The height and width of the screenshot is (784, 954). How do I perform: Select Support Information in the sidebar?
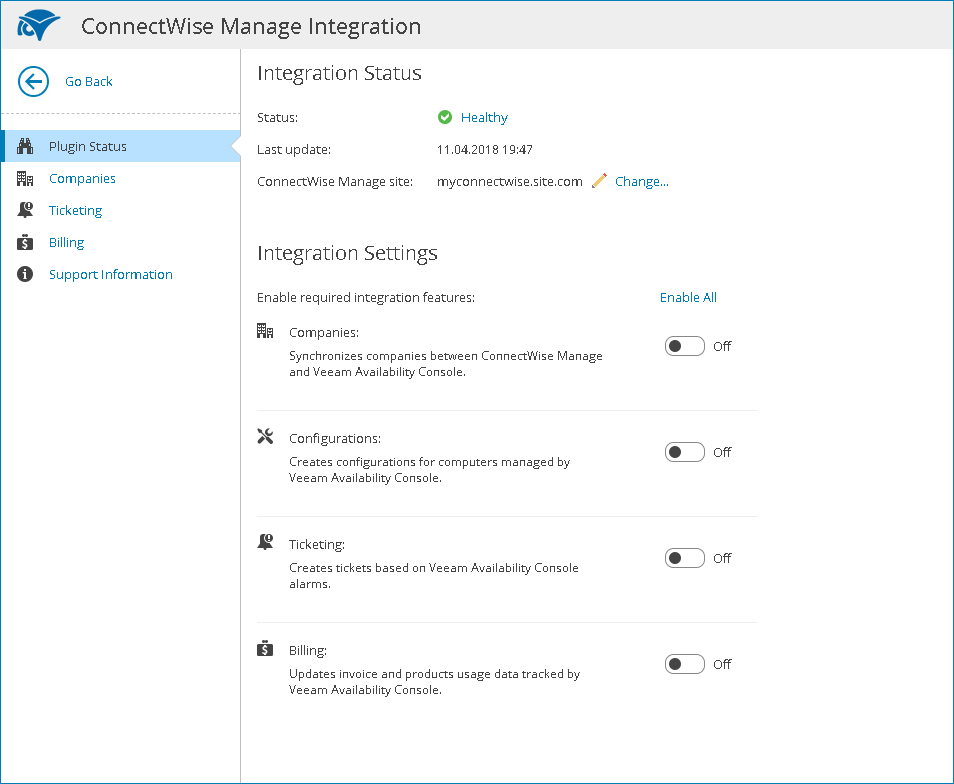point(110,274)
